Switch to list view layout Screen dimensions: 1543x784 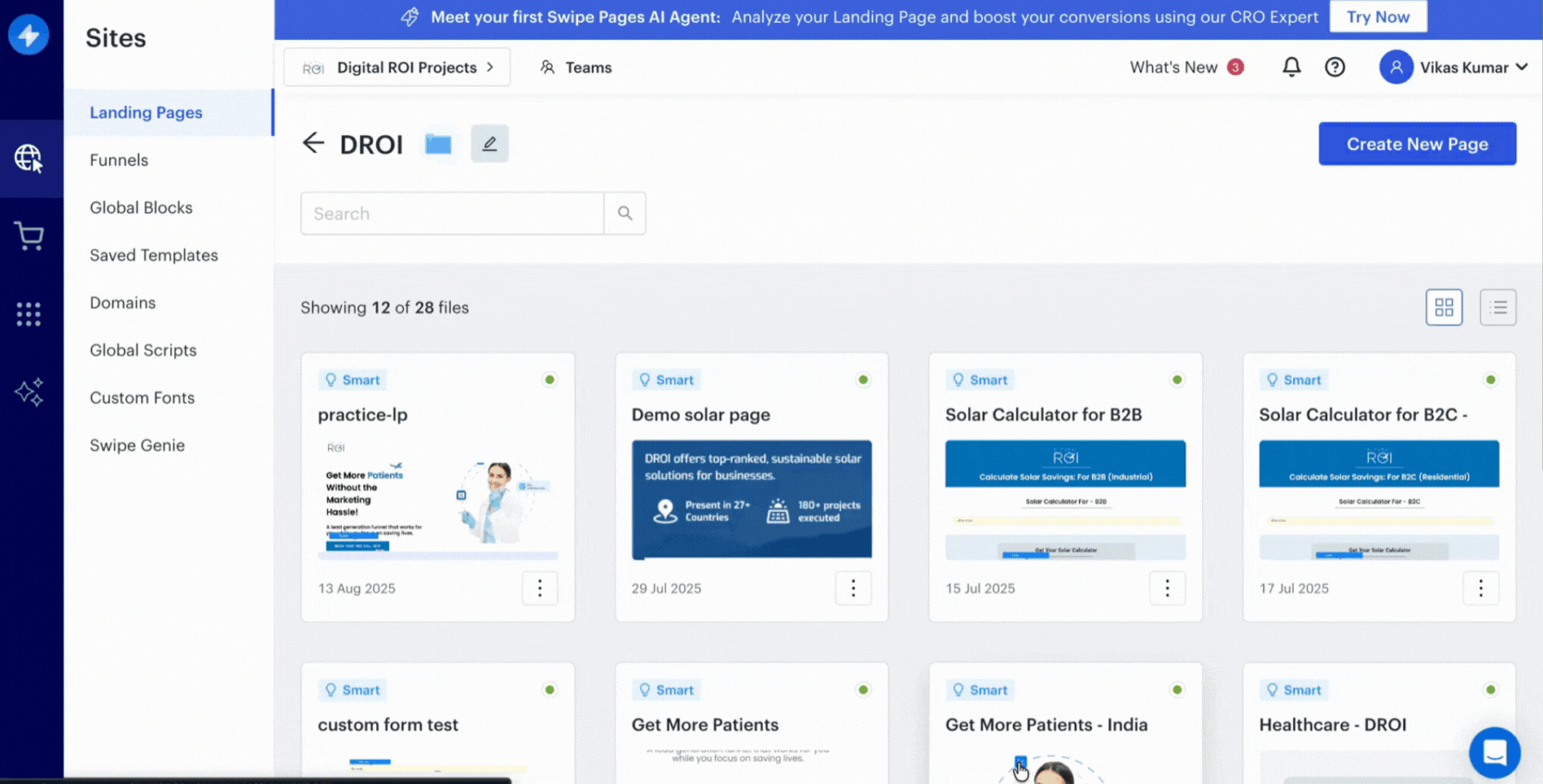(x=1498, y=307)
